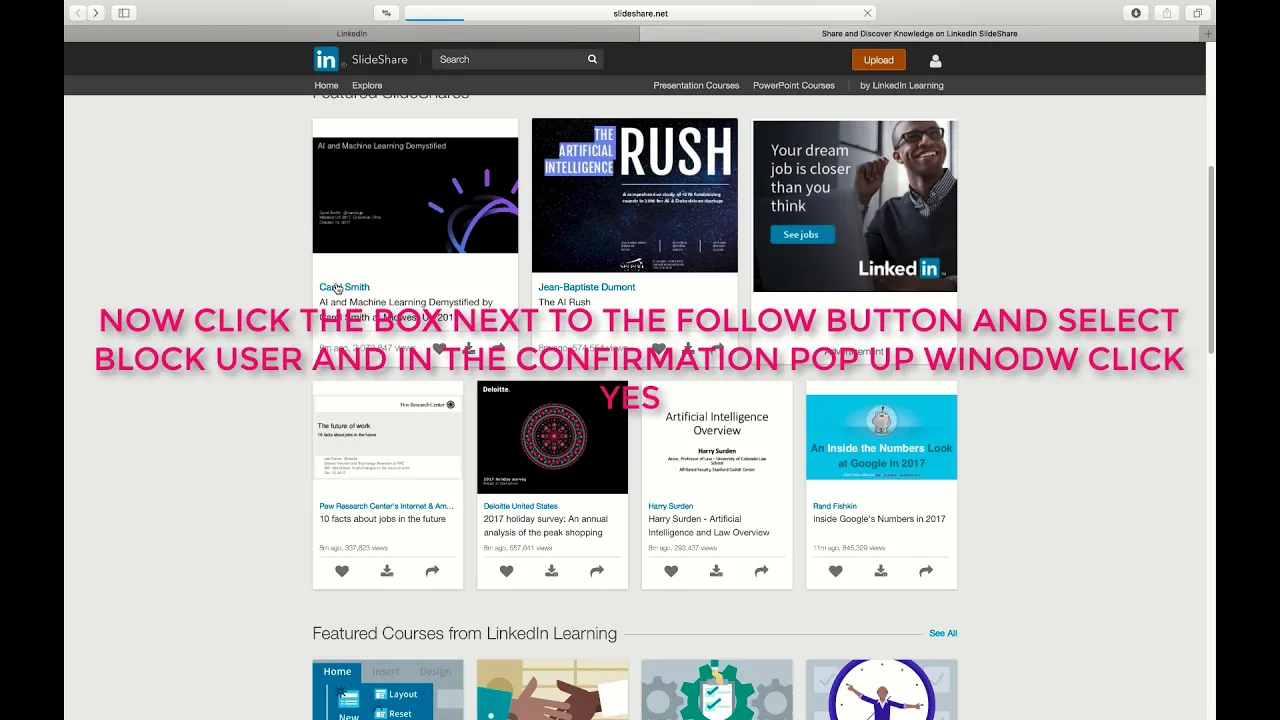1280x720 pixels.
Task: Toggle the Safari sidebar button
Action: (124, 13)
